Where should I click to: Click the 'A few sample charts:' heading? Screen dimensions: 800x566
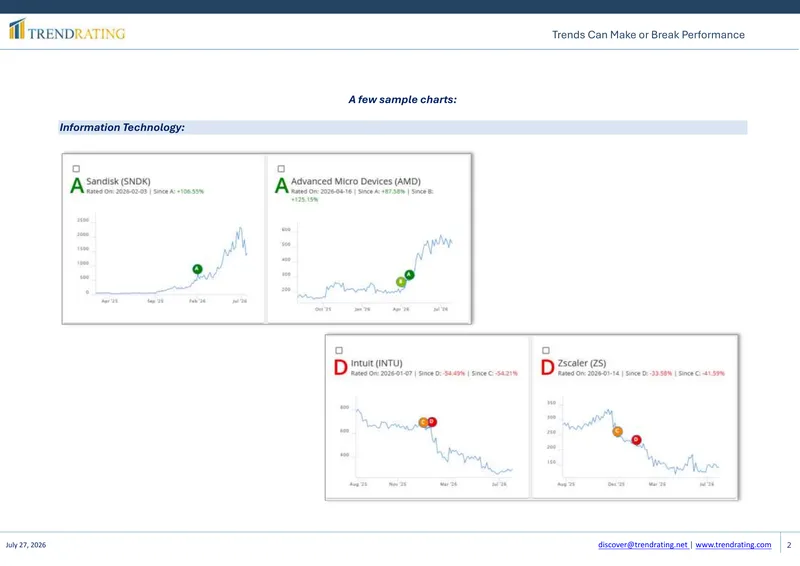[x=403, y=100]
